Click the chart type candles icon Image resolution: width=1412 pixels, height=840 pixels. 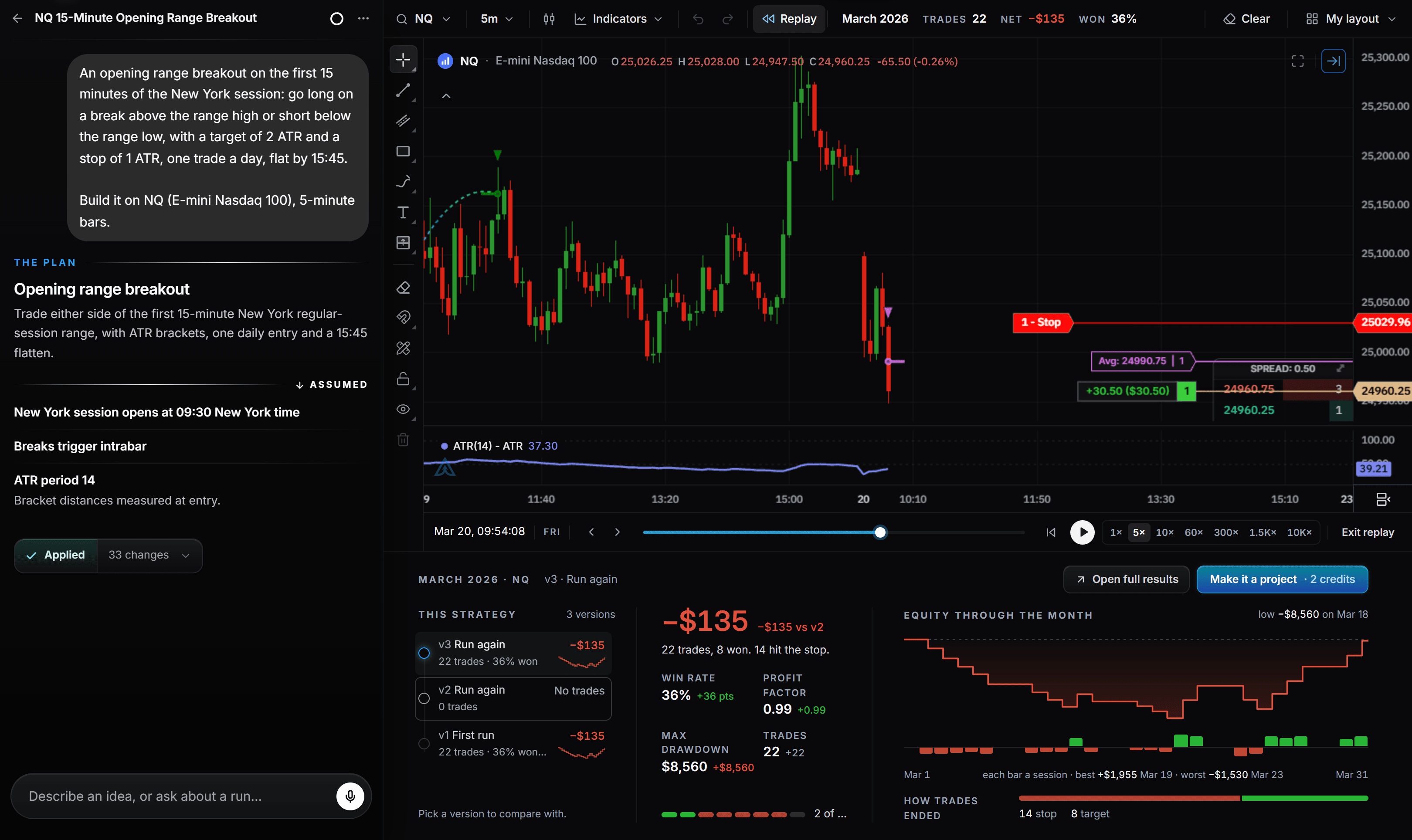click(549, 19)
